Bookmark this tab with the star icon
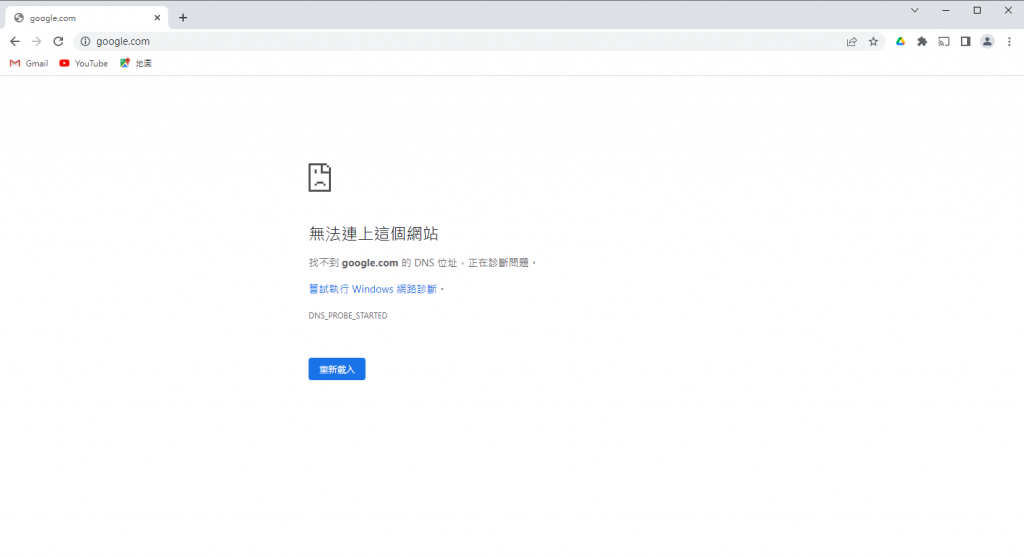Screen dimensions: 1024x557 tap(873, 41)
